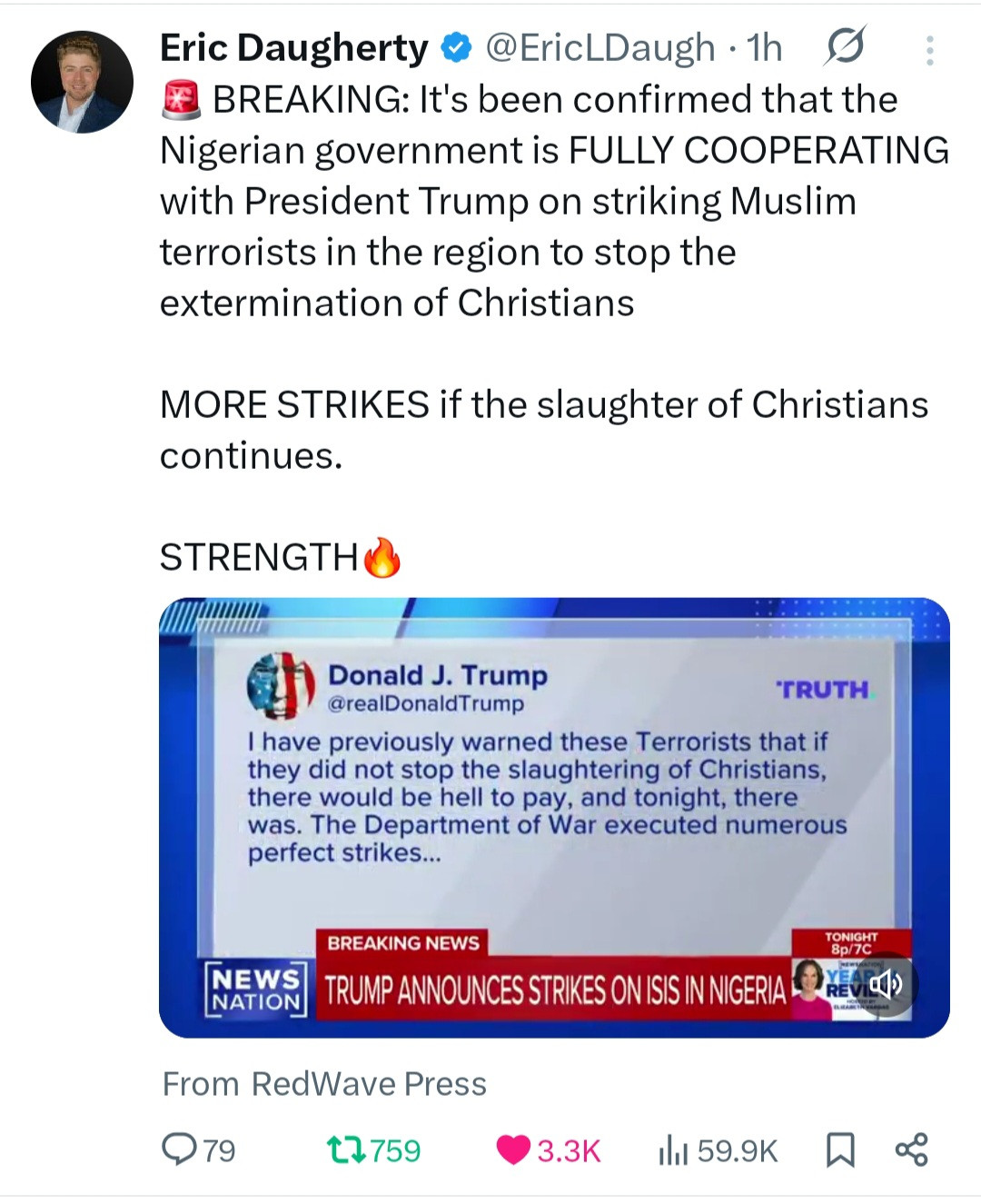This screenshot has height=1204, width=981.
Task: Click the view analytics bar chart icon
Action: point(671,1150)
